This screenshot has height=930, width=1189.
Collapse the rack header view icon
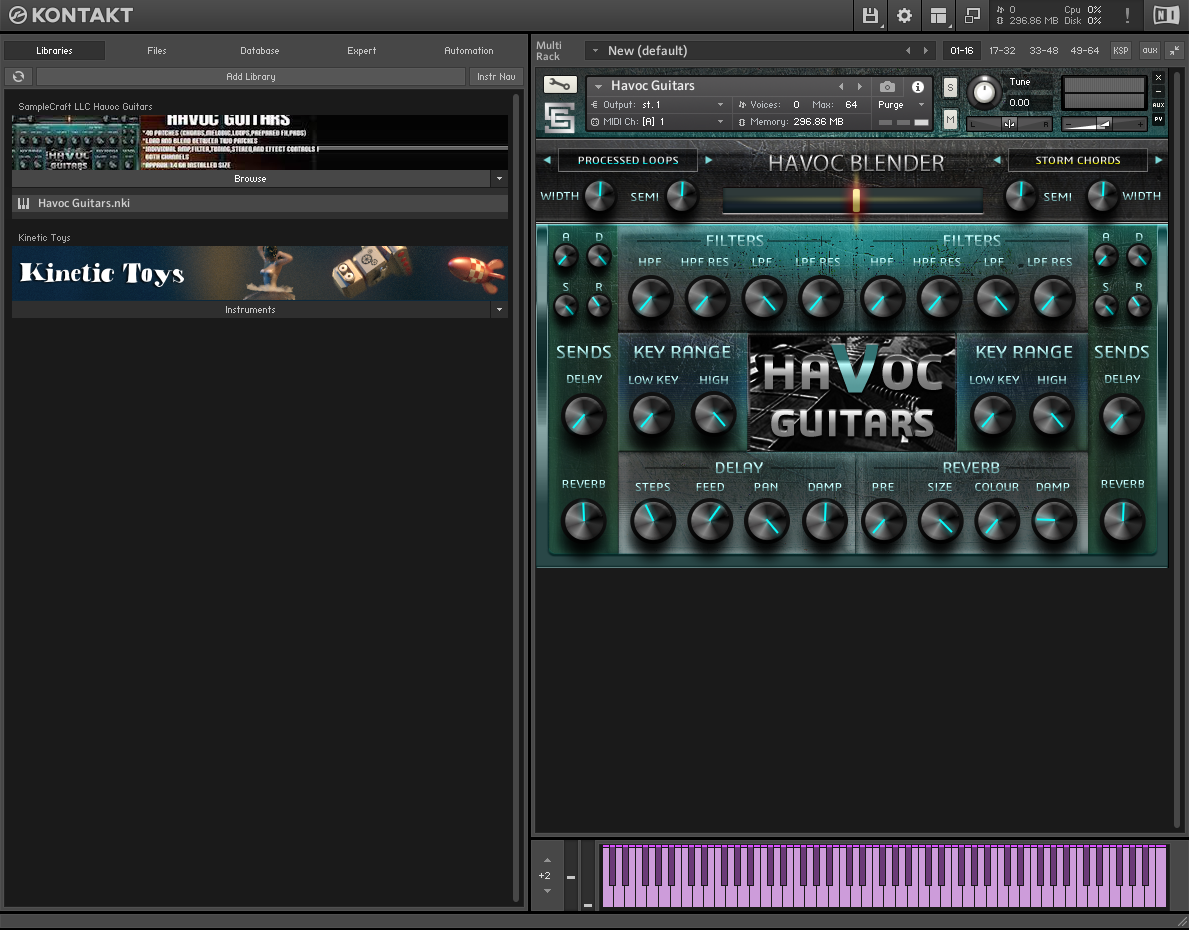1175,51
